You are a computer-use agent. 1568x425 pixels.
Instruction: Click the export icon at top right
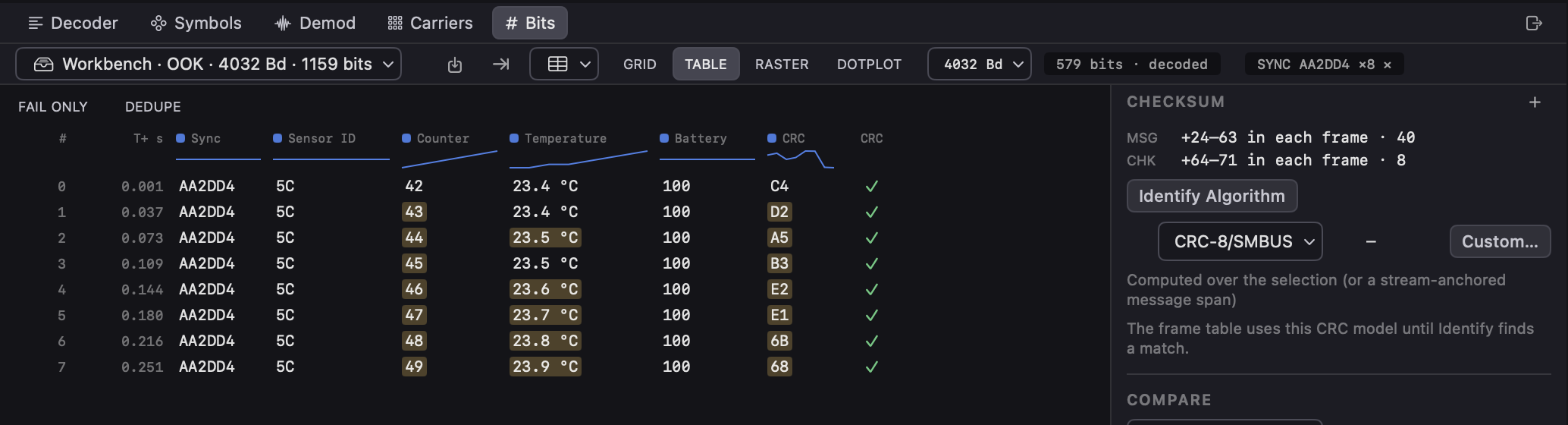pyautogui.click(x=1534, y=23)
